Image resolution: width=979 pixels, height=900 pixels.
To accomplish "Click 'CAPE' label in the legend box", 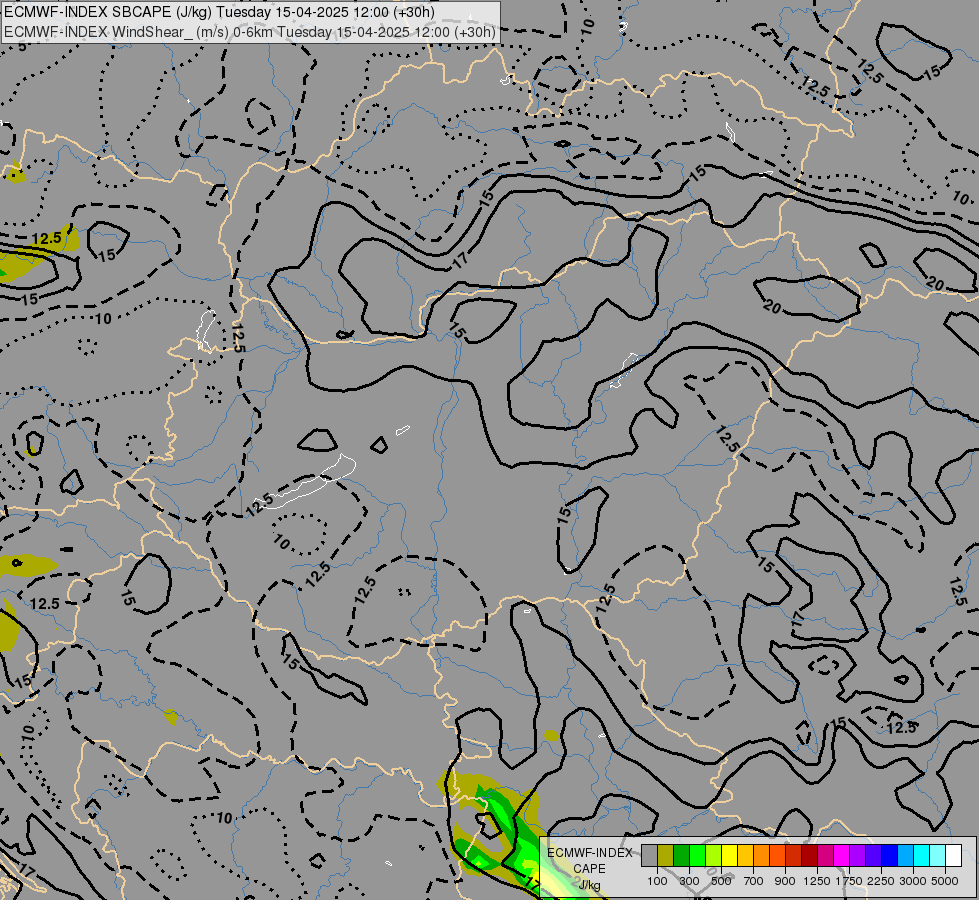I will pos(589,869).
